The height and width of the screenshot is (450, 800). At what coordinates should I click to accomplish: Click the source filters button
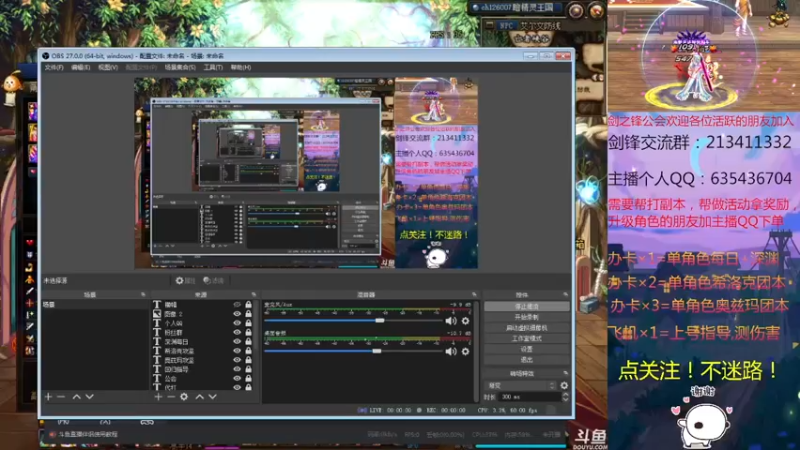tap(213, 281)
